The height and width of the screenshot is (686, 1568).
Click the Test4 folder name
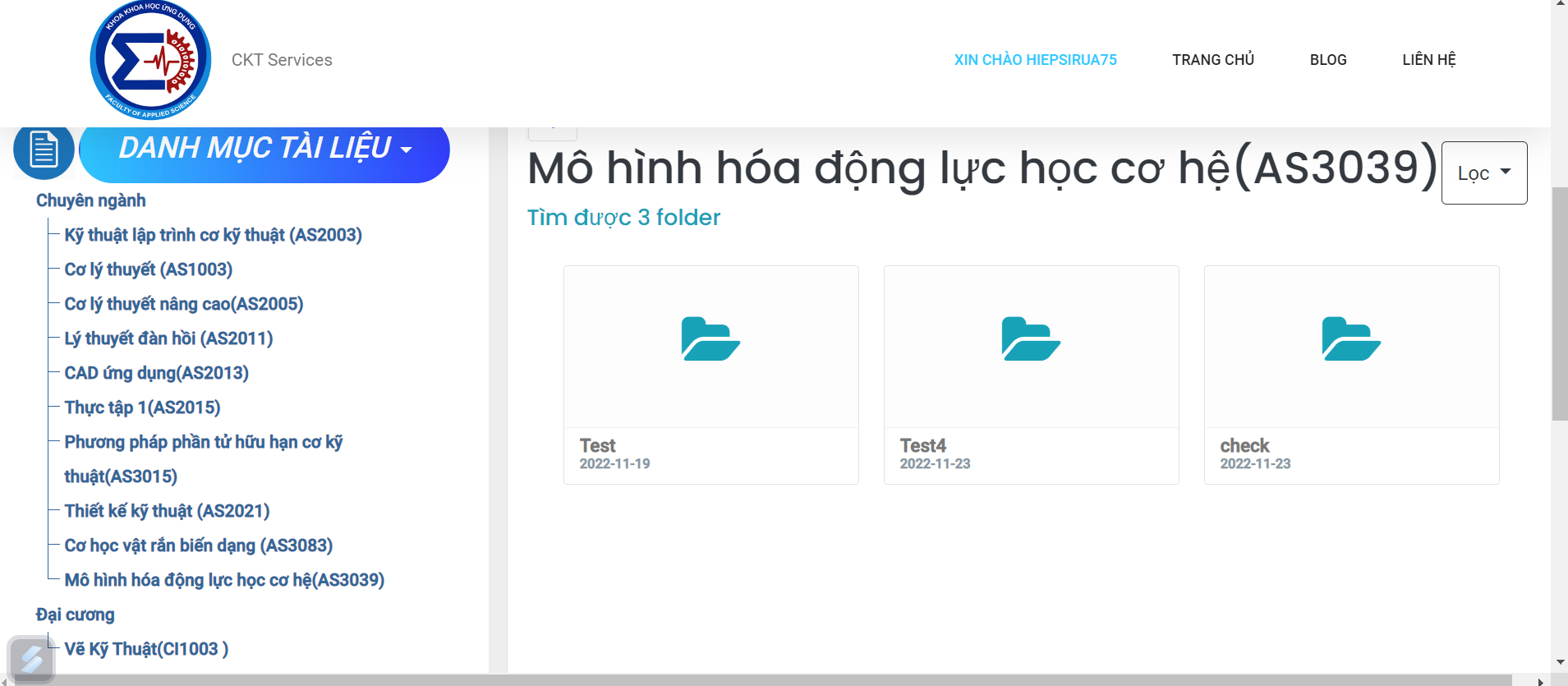point(923,445)
